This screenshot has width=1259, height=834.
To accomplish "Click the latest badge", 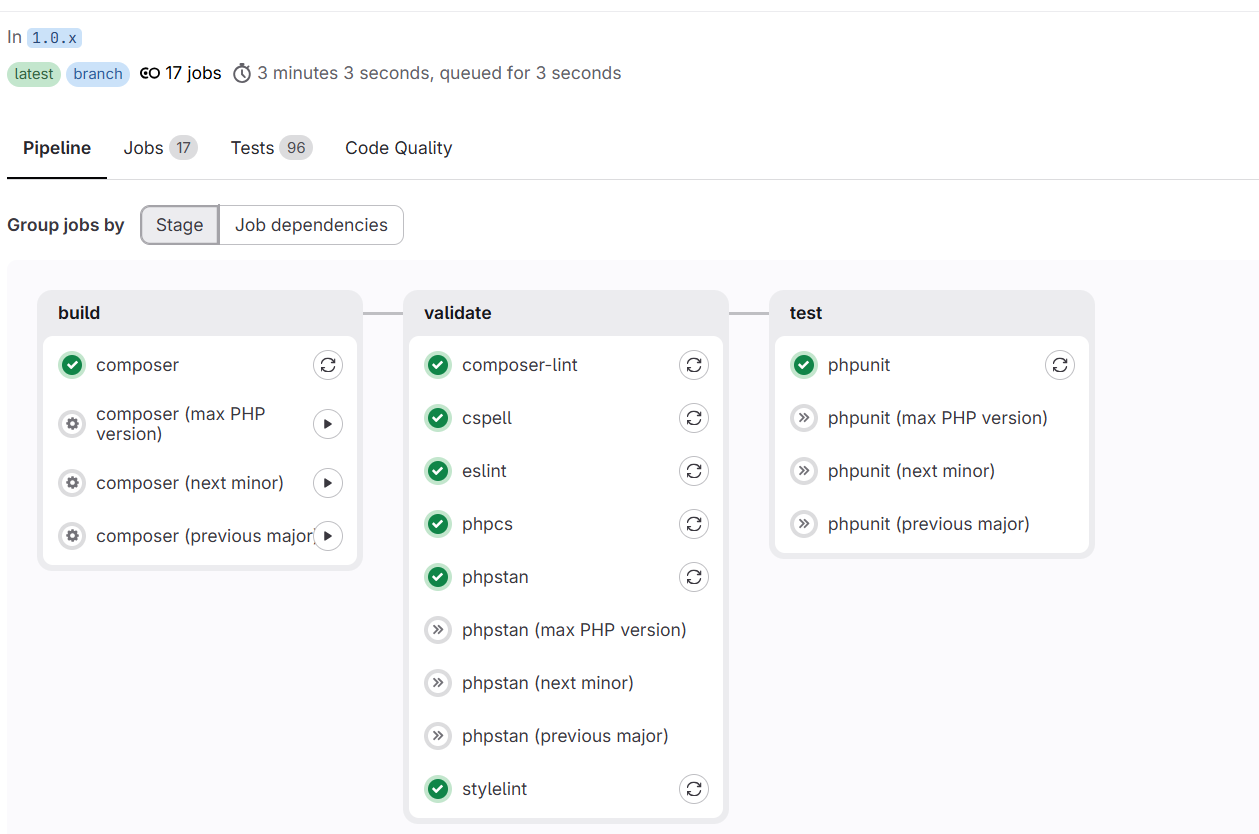I will [34, 74].
